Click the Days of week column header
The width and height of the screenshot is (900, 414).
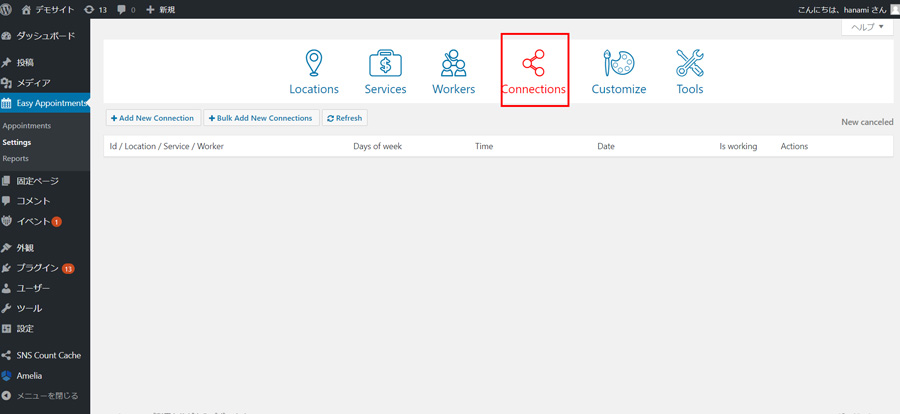point(378,146)
